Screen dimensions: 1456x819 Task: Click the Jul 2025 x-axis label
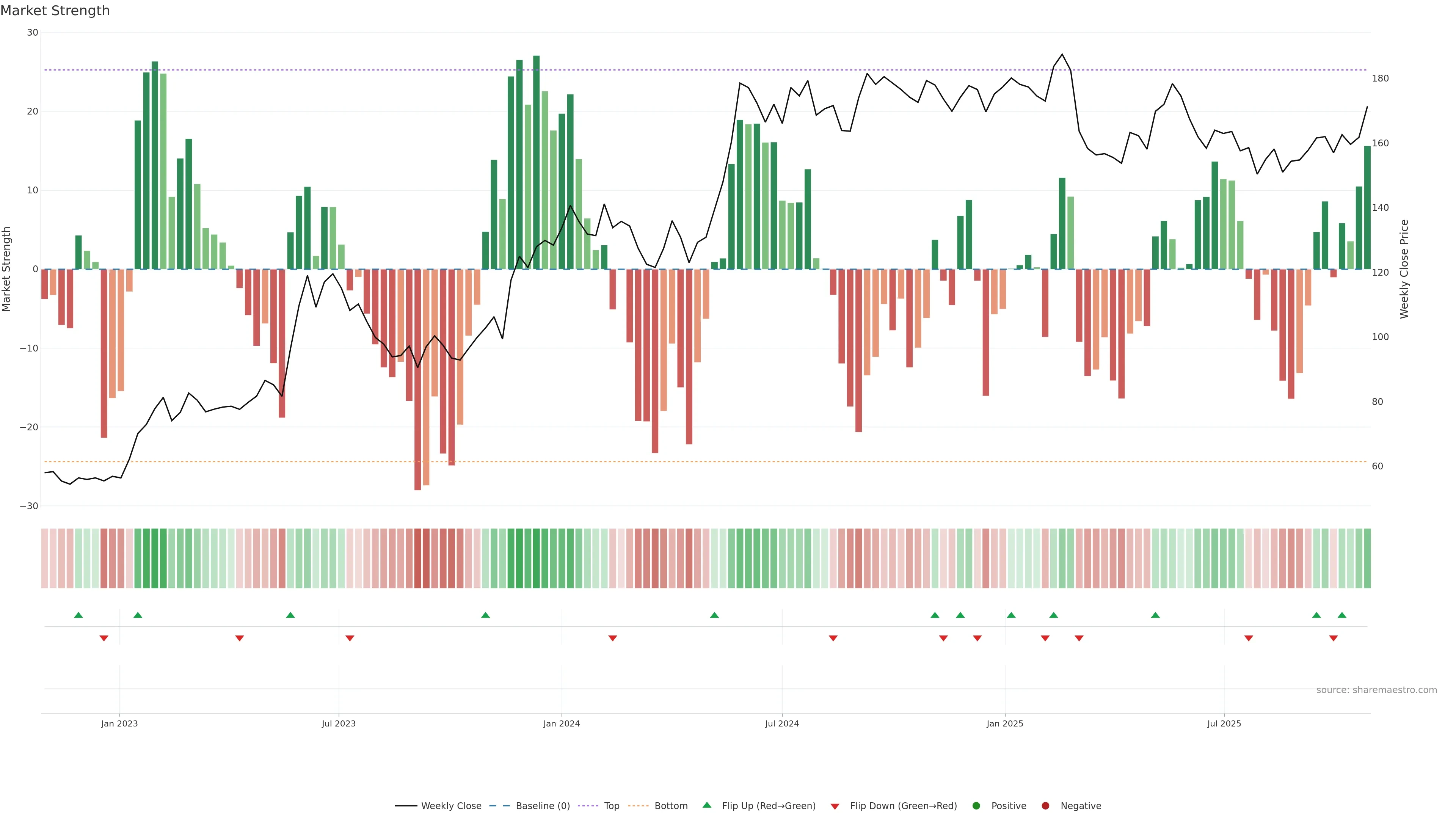1224,723
